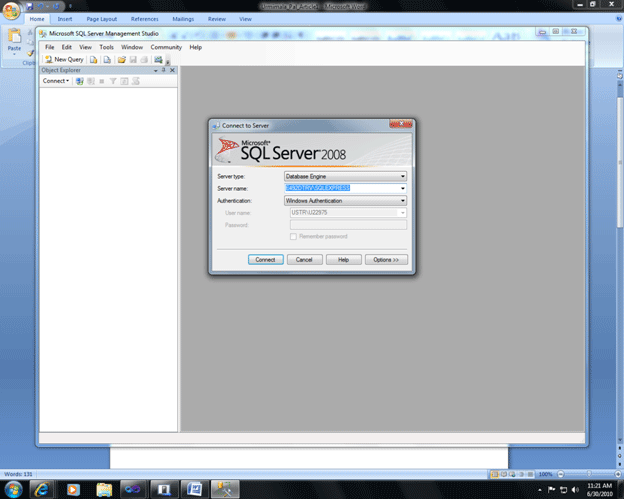Viewport: 624px width, 499px height.
Task: Open the Edit menu in Management Studio
Action: 66,47
